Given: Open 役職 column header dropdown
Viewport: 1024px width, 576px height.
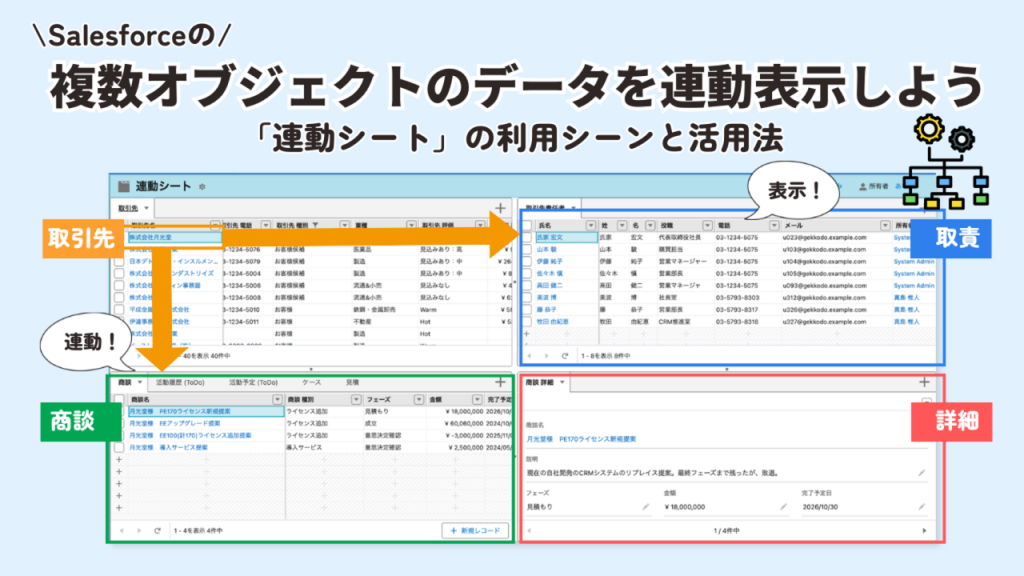Looking at the screenshot, I should point(707,225).
